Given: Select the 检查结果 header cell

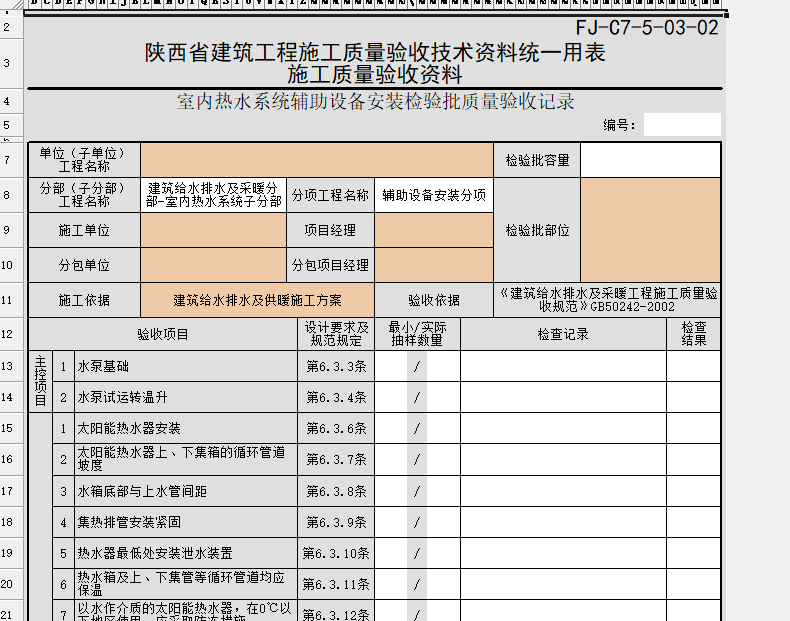Looking at the screenshot, I should tap(694, 334).
